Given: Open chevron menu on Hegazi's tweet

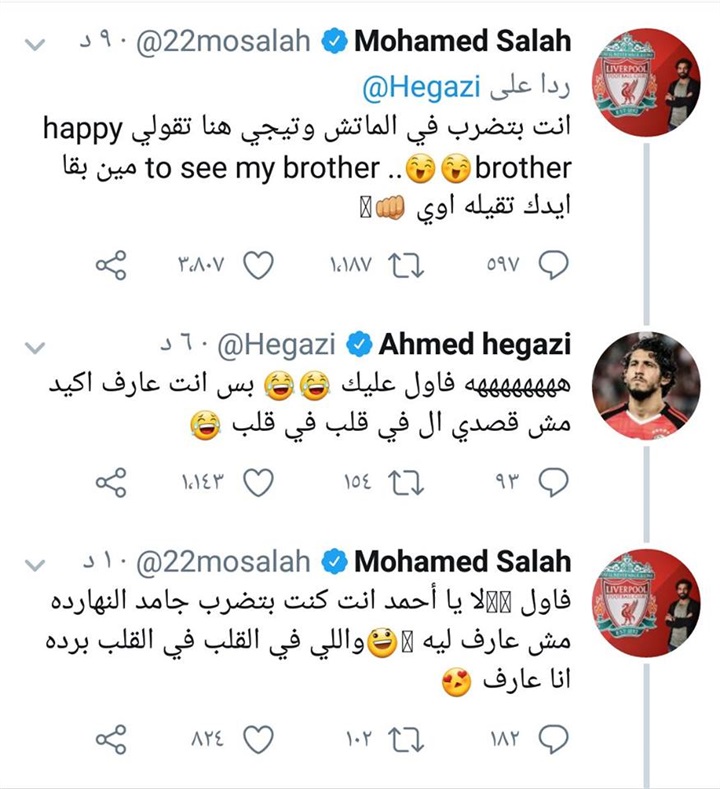Looking at the screenshot, I should [x=35, y=347].
